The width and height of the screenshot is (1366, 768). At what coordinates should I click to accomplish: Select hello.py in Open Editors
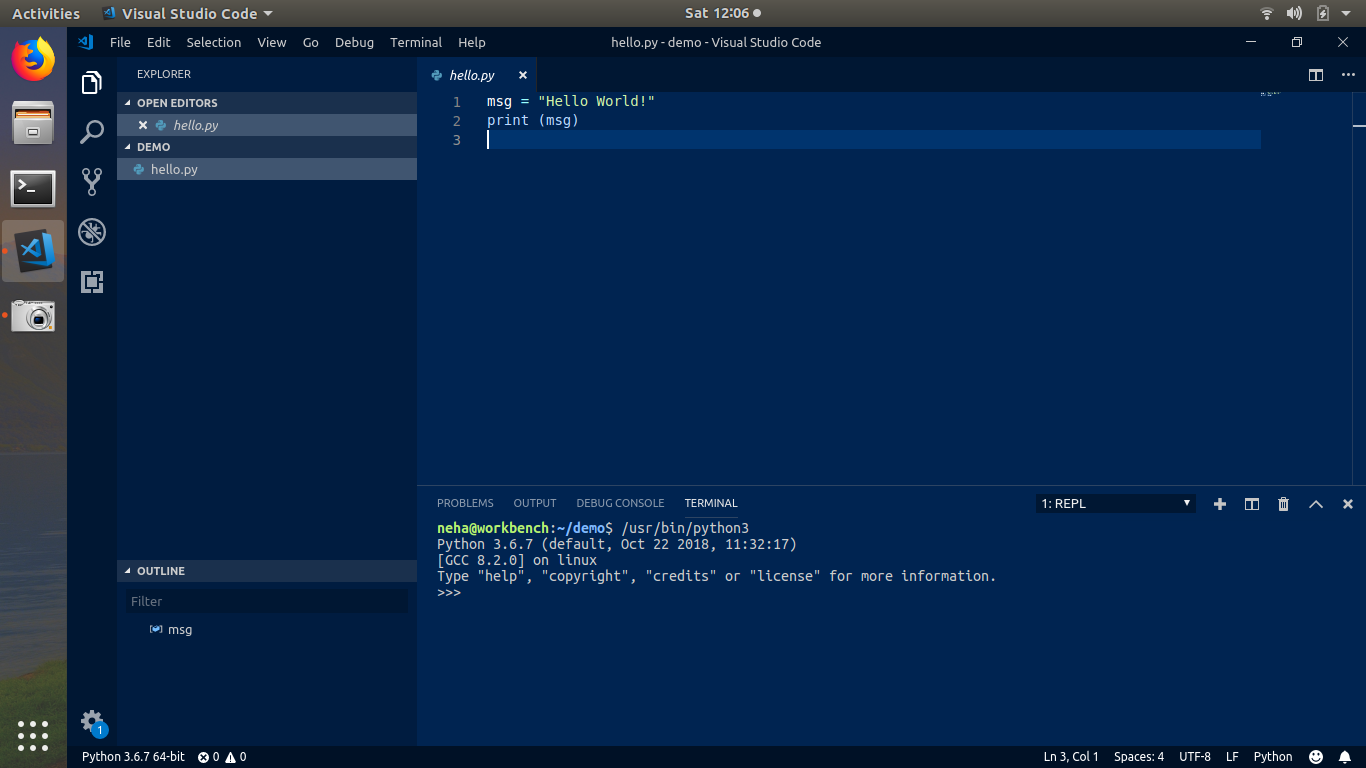(x=267, y=125)
